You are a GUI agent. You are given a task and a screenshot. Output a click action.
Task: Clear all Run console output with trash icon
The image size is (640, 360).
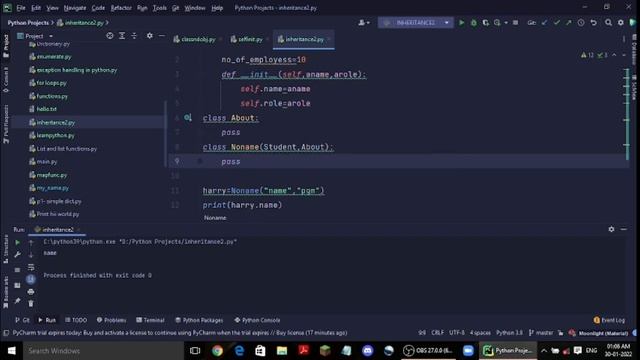click(31, 304)
